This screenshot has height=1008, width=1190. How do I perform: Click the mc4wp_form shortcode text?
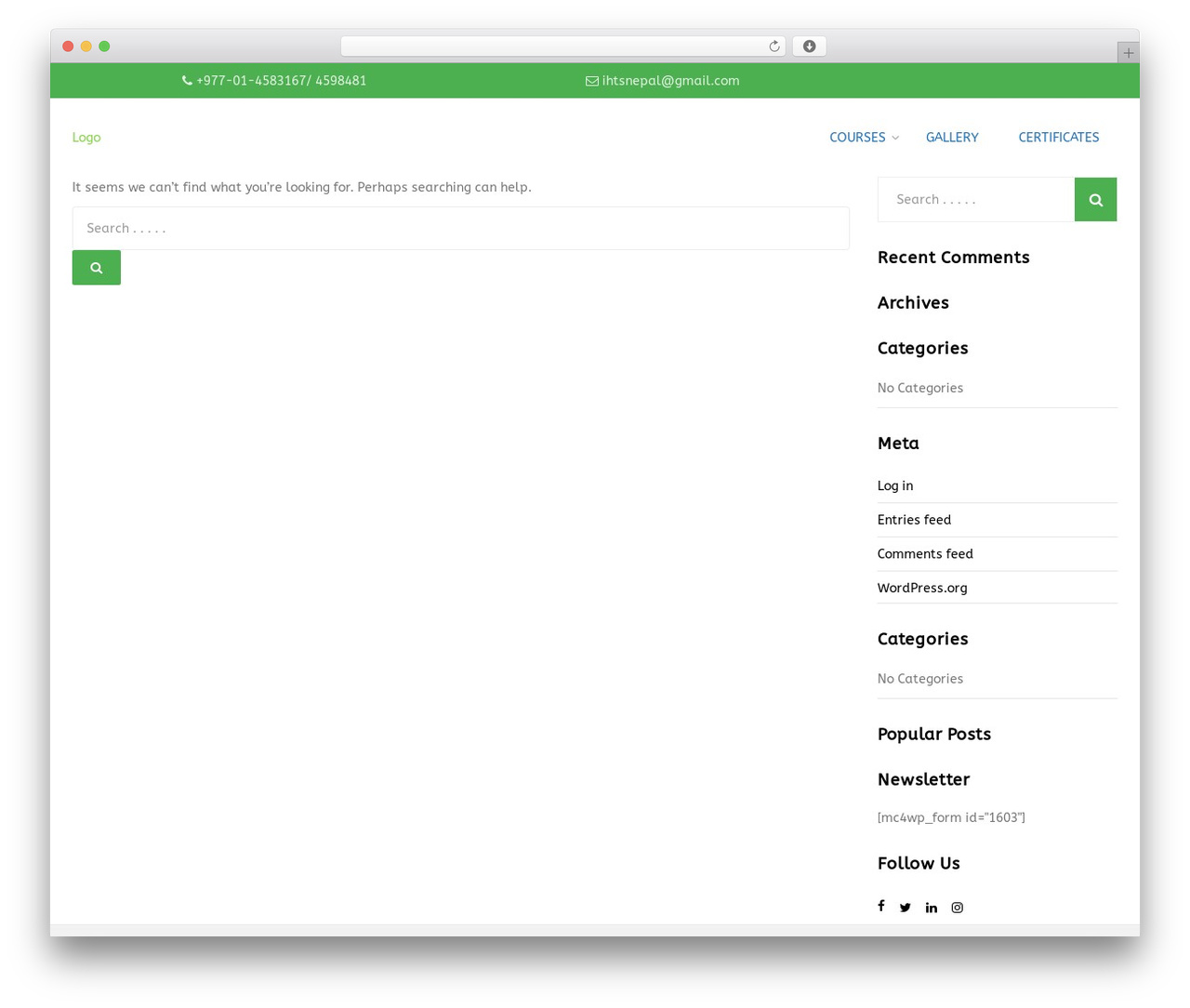pos(951,817)
